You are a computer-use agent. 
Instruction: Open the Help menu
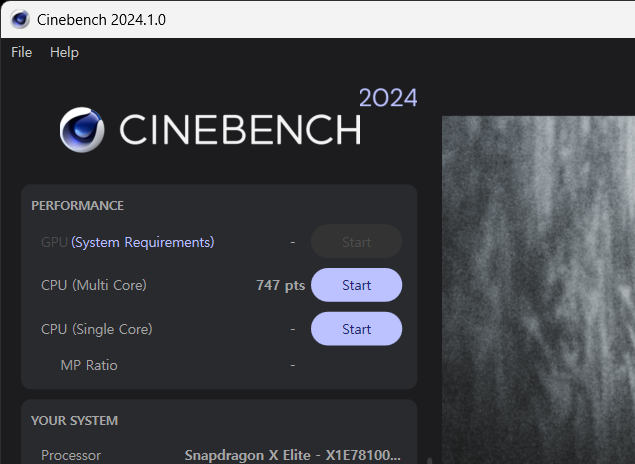[x=64, y=52]
